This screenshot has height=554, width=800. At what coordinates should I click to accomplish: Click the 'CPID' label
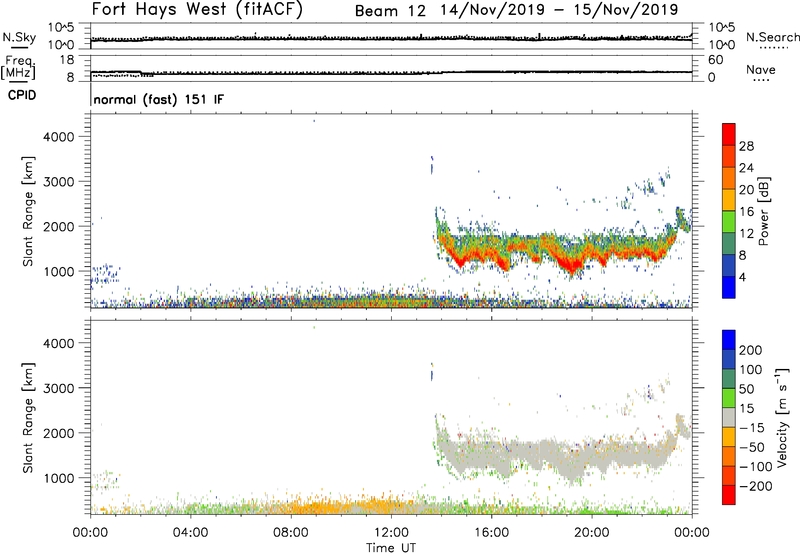pos(22,95)
